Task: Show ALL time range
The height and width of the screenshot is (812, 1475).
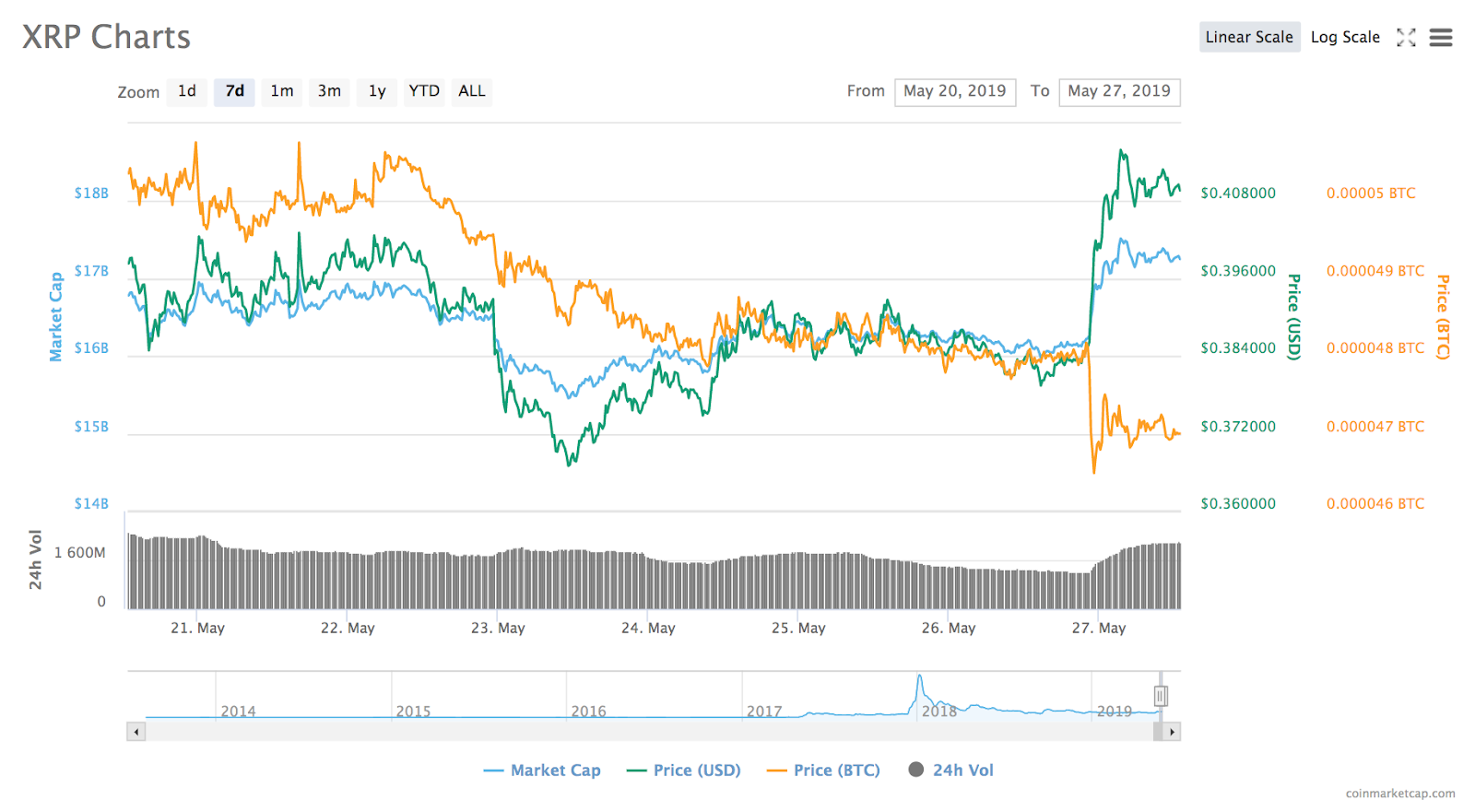Action: [472, 91]
